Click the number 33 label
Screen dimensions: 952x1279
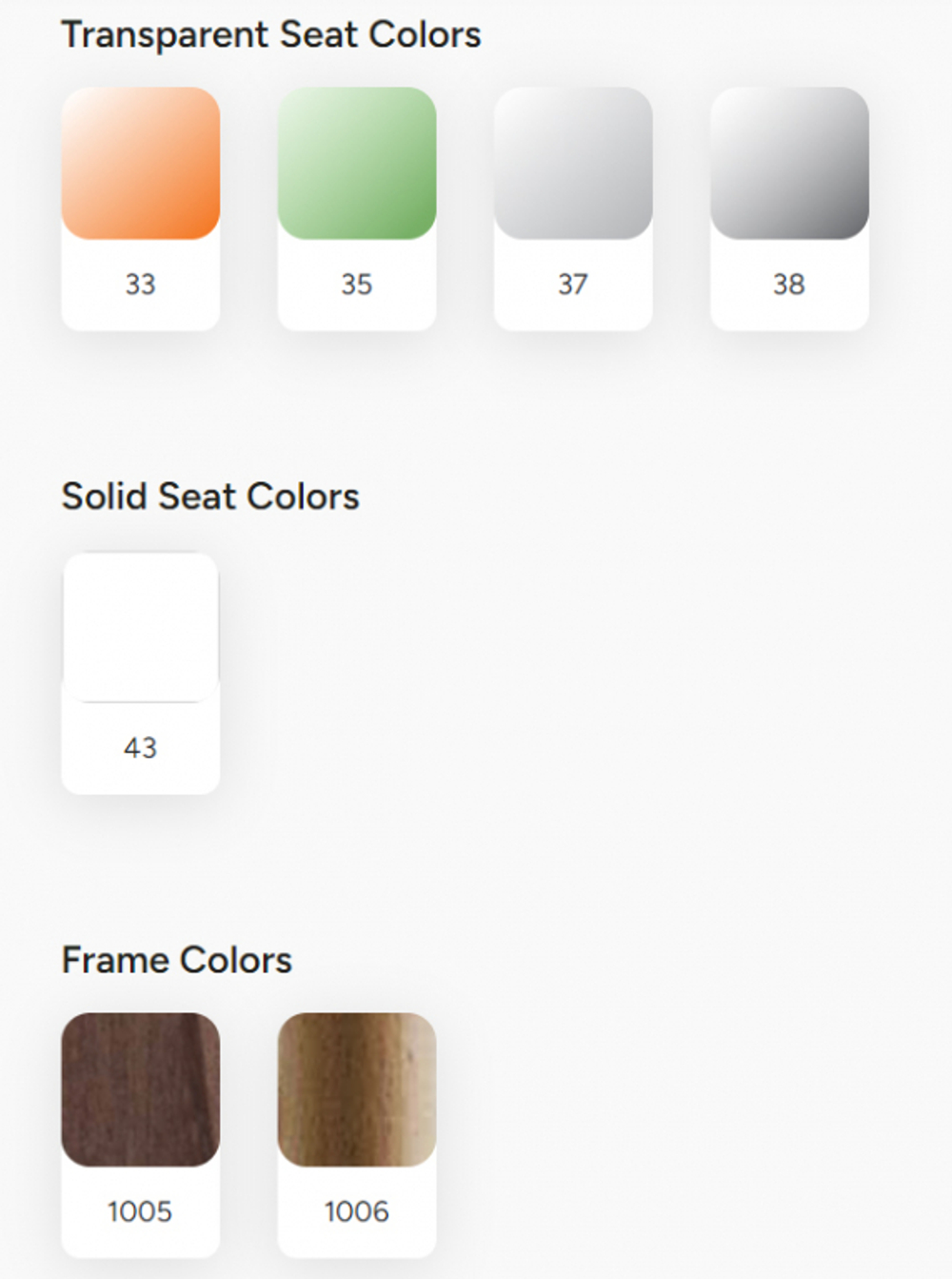pyautogui.click(x=141, y=284)
